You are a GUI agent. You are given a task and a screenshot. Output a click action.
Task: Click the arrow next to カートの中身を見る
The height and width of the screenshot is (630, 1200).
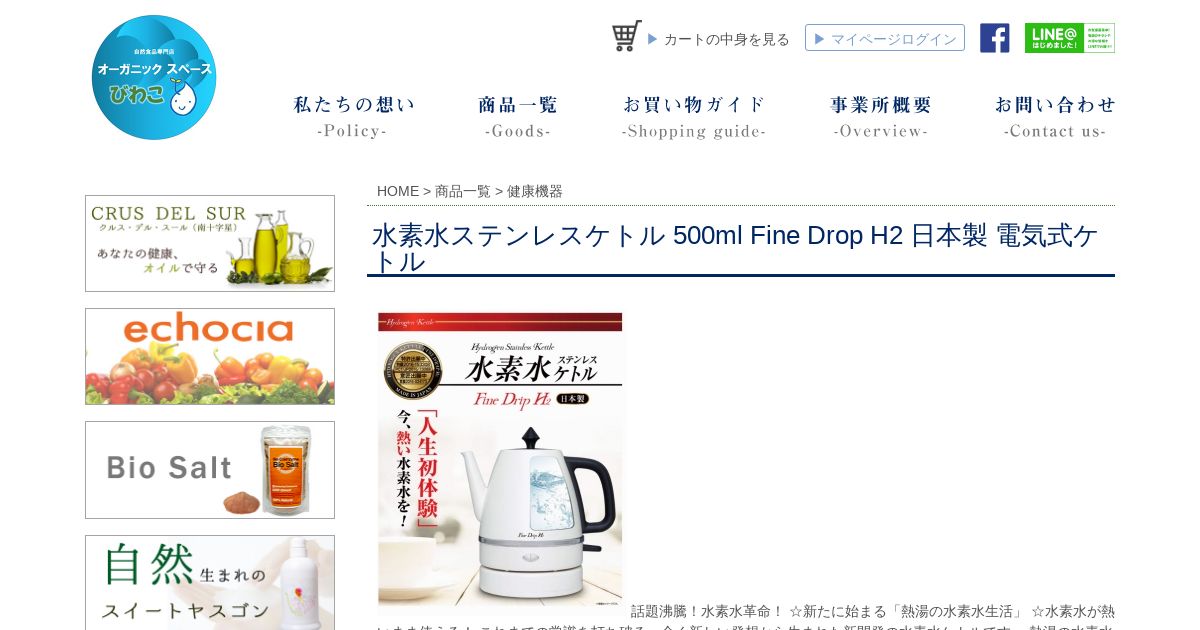(x=653, y=39)
